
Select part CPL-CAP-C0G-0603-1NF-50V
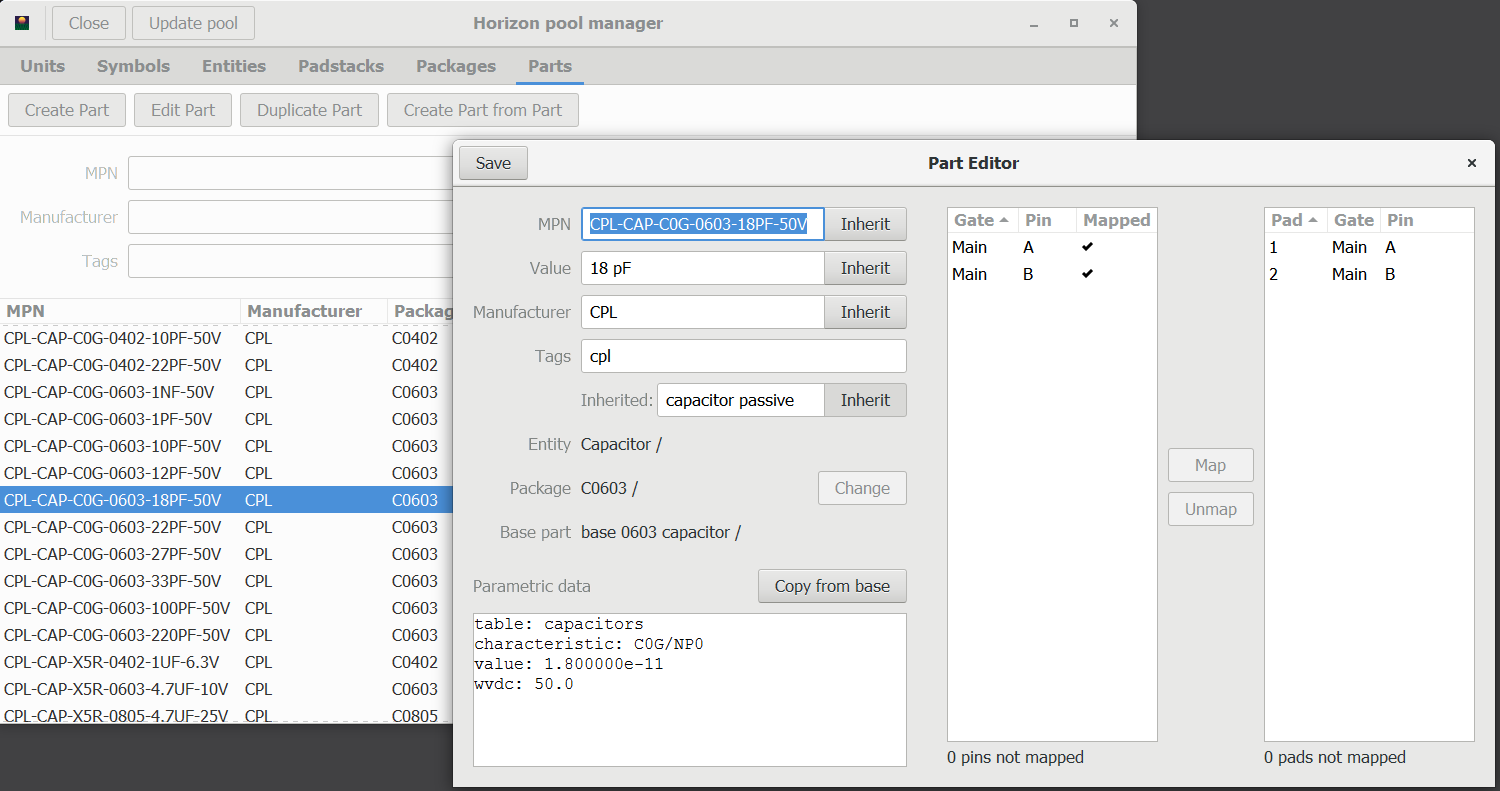(226, 392)
